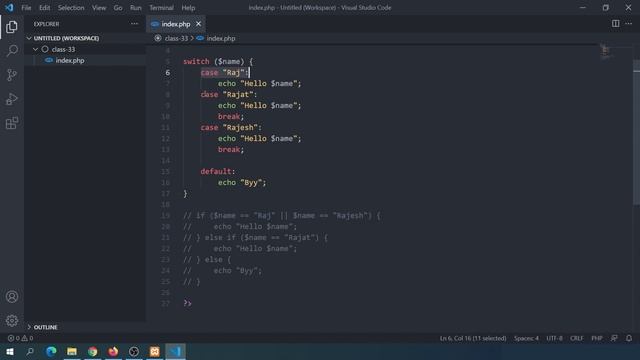Open the Explorer view in activity bar
The height and width of the screenshot is (360, 640).
coord(12,27)
